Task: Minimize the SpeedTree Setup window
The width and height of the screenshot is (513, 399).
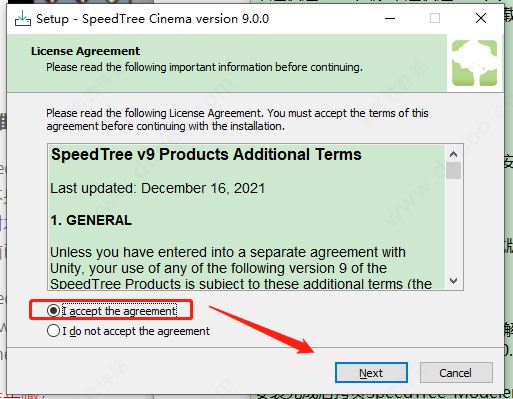Action: pos(390,18)
